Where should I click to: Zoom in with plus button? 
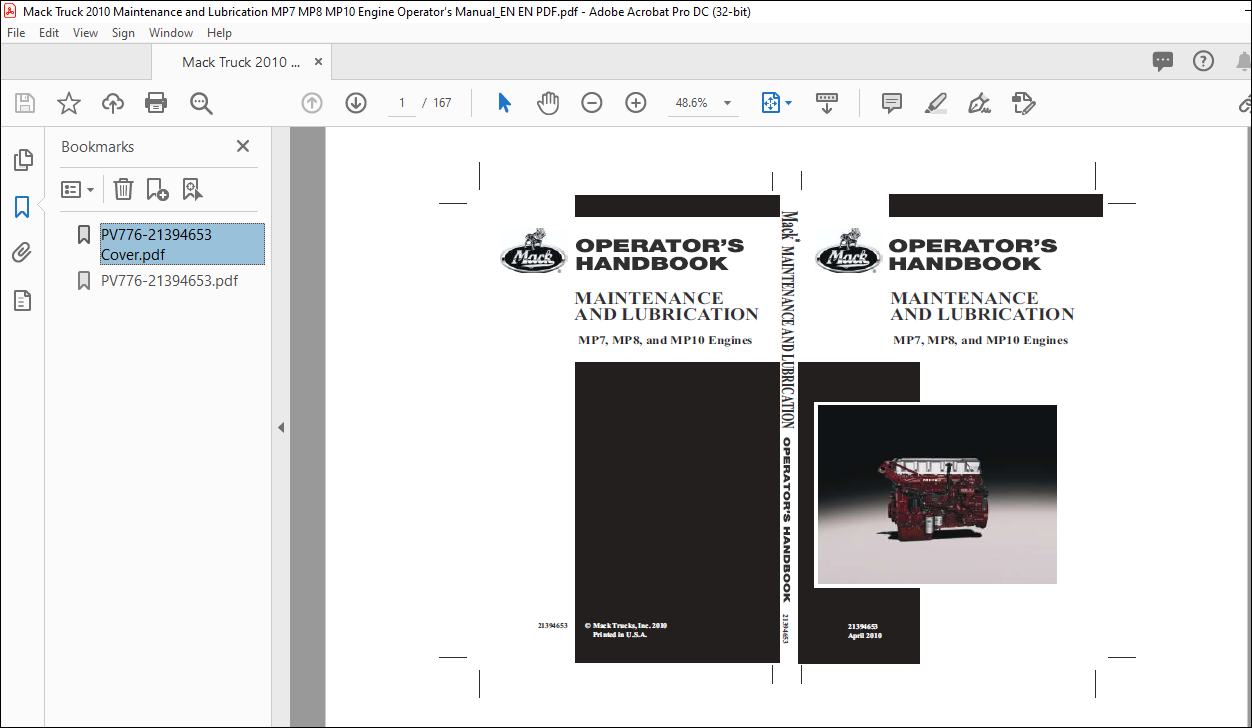click(x=636, y=103)
